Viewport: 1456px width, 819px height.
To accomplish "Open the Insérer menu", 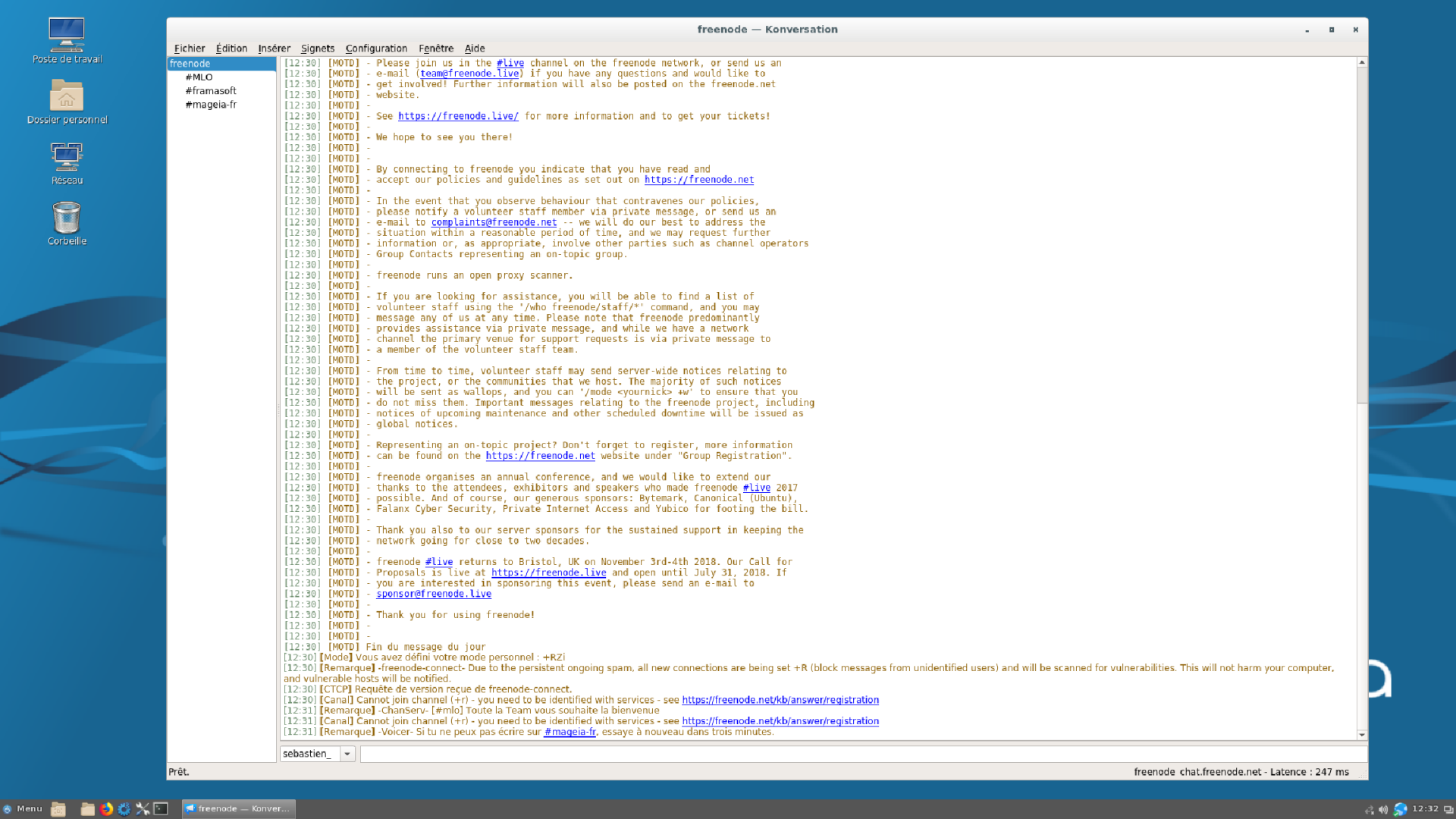I will click(274, 48).
